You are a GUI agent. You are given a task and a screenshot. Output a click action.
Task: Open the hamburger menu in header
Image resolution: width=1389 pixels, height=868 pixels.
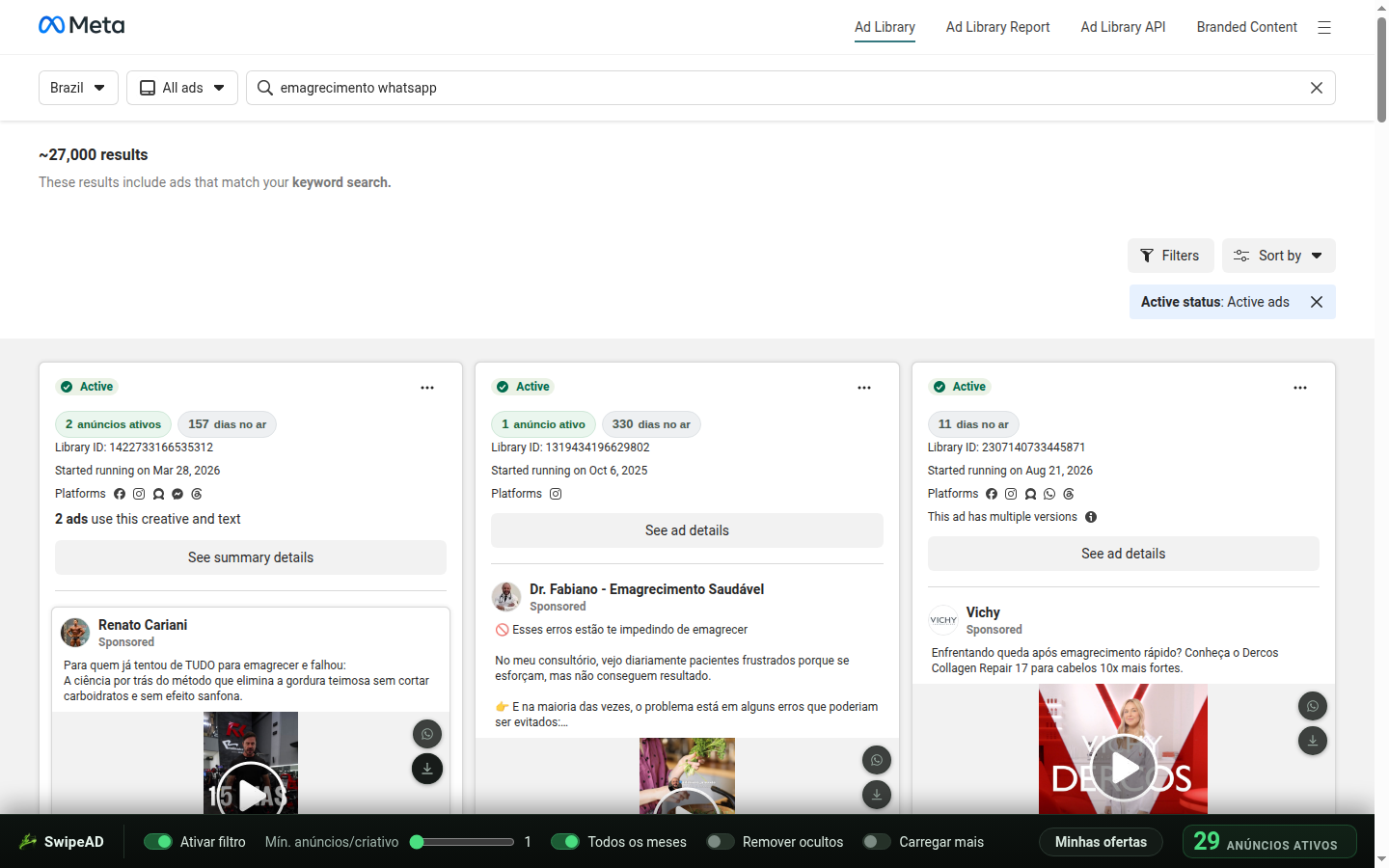(1324, 28)
